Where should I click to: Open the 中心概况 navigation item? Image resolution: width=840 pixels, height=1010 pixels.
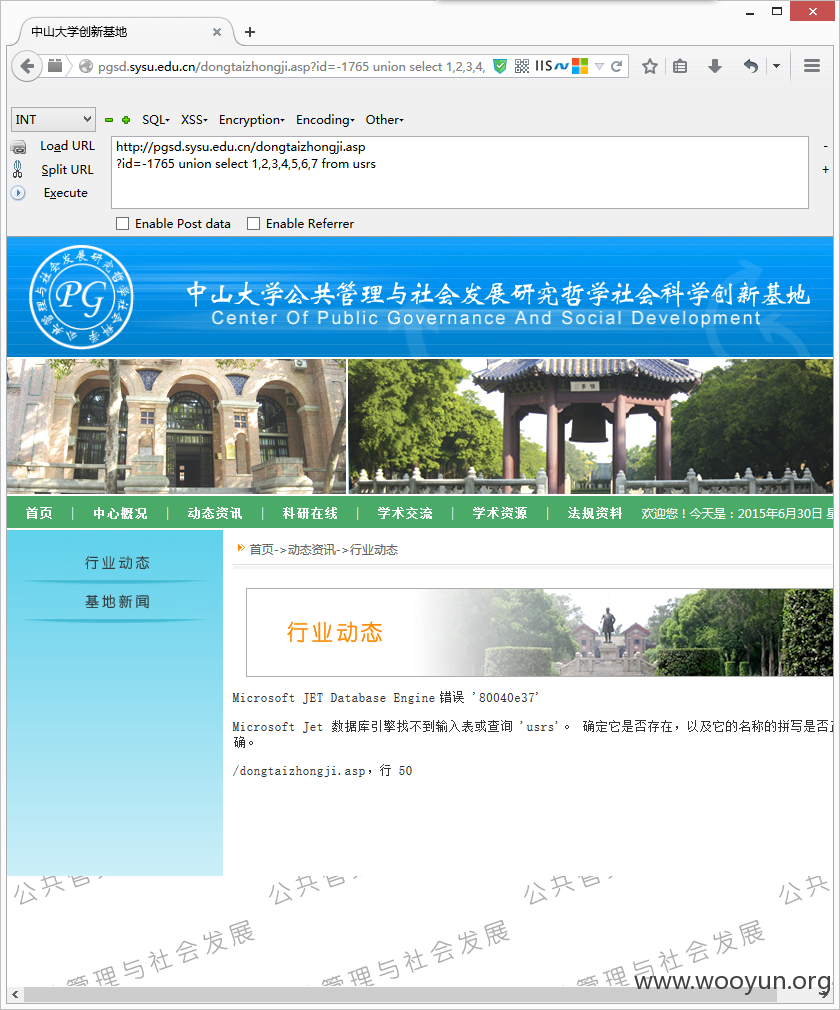(x=120, y=513)
